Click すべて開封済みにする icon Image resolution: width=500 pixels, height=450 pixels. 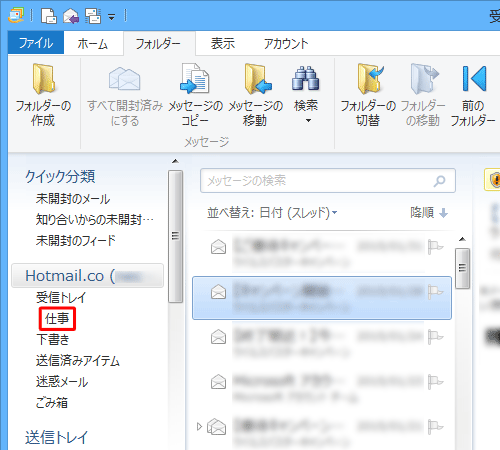[125, 80]
